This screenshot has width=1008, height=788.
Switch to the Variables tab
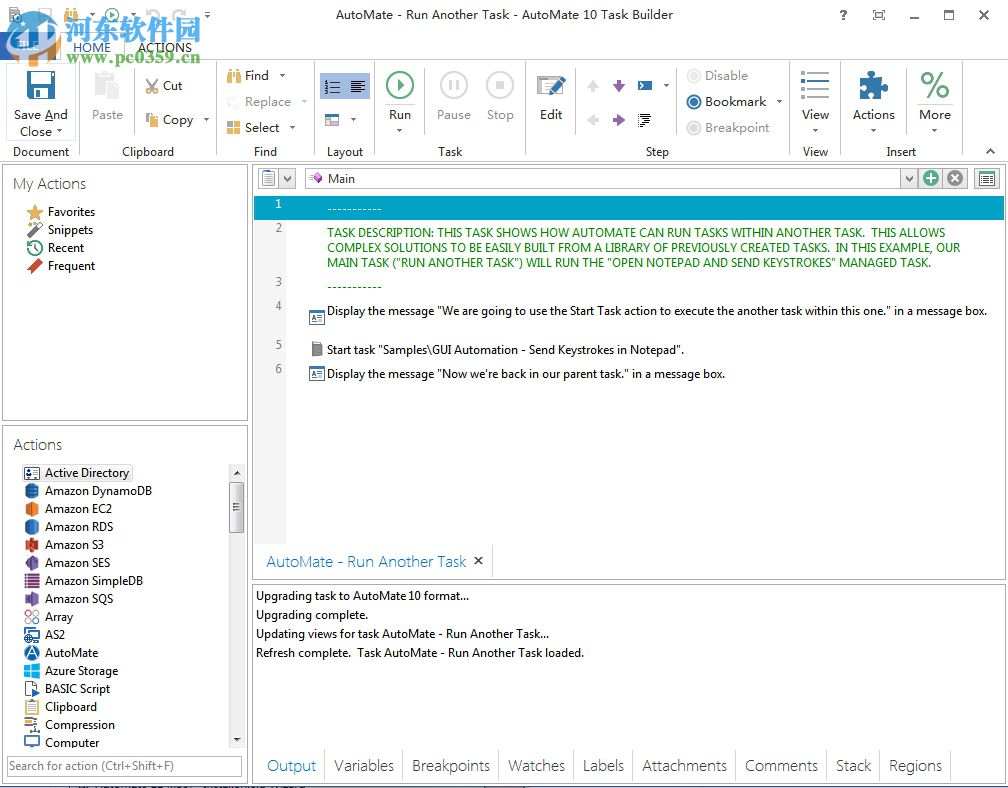[x=364, y=766]
